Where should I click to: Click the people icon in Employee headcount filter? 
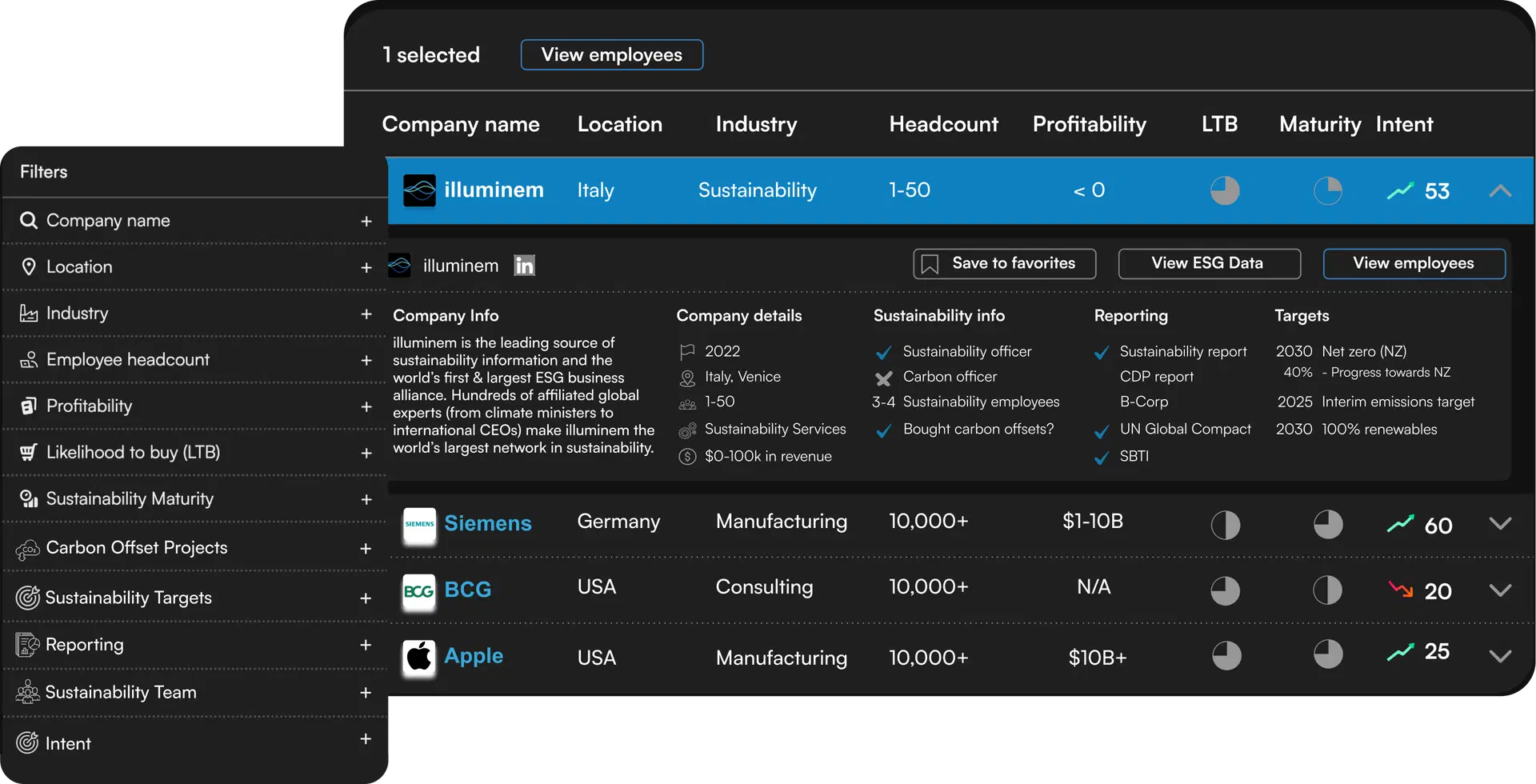coord(29,360)
